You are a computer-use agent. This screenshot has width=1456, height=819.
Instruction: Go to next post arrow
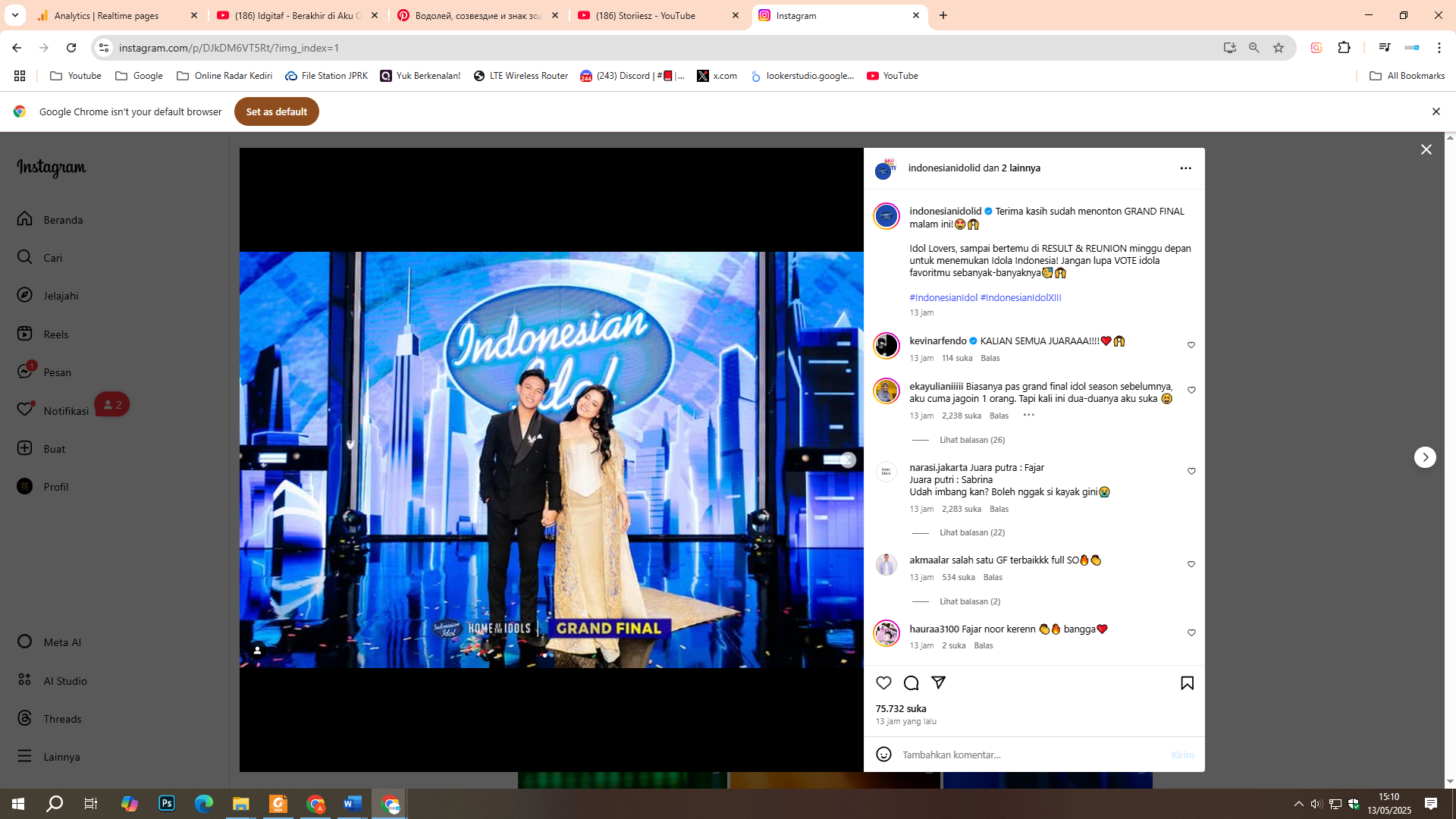coord(1425,457)
